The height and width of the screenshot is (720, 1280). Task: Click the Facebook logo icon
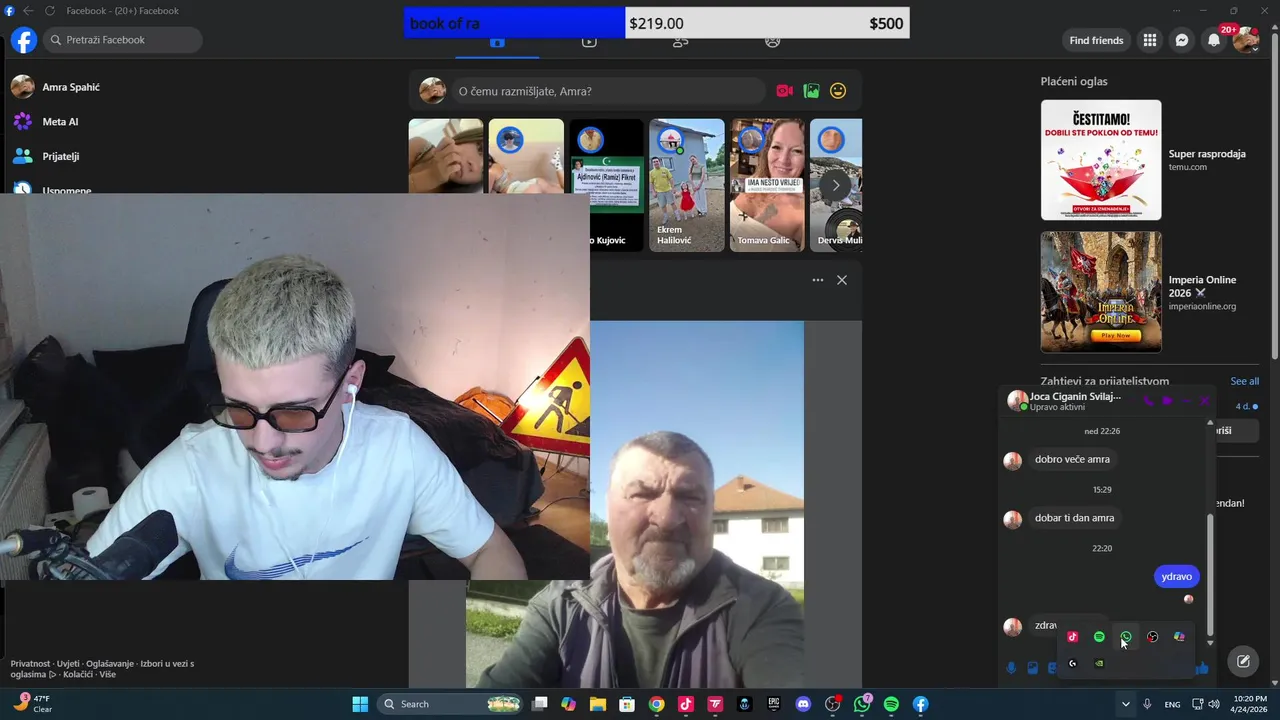pyautogui.click(x=23, y=40)
